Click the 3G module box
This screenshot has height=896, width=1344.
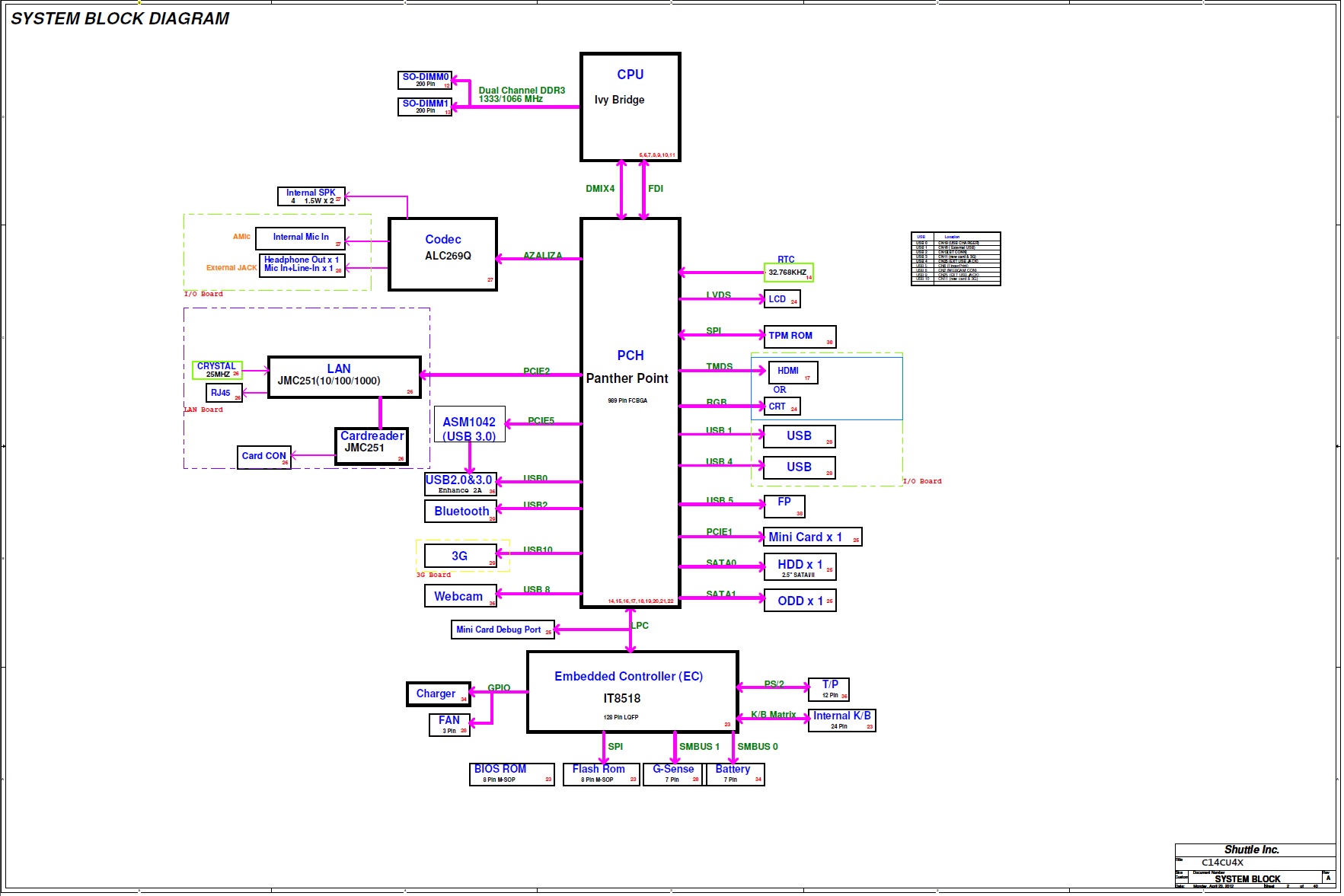point(461,556)
